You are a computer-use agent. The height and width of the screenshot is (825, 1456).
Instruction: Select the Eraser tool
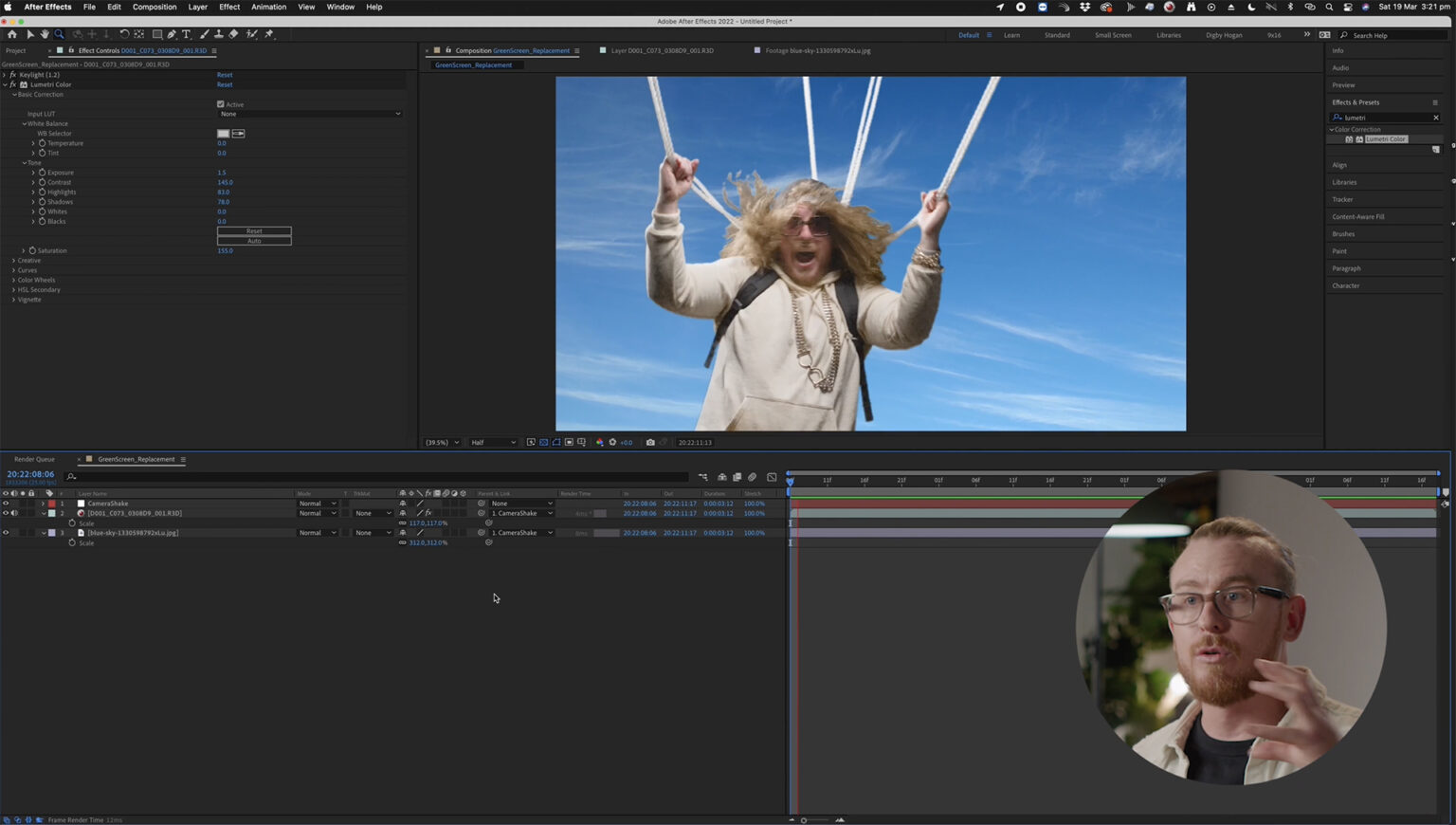[x=233, y=34]
